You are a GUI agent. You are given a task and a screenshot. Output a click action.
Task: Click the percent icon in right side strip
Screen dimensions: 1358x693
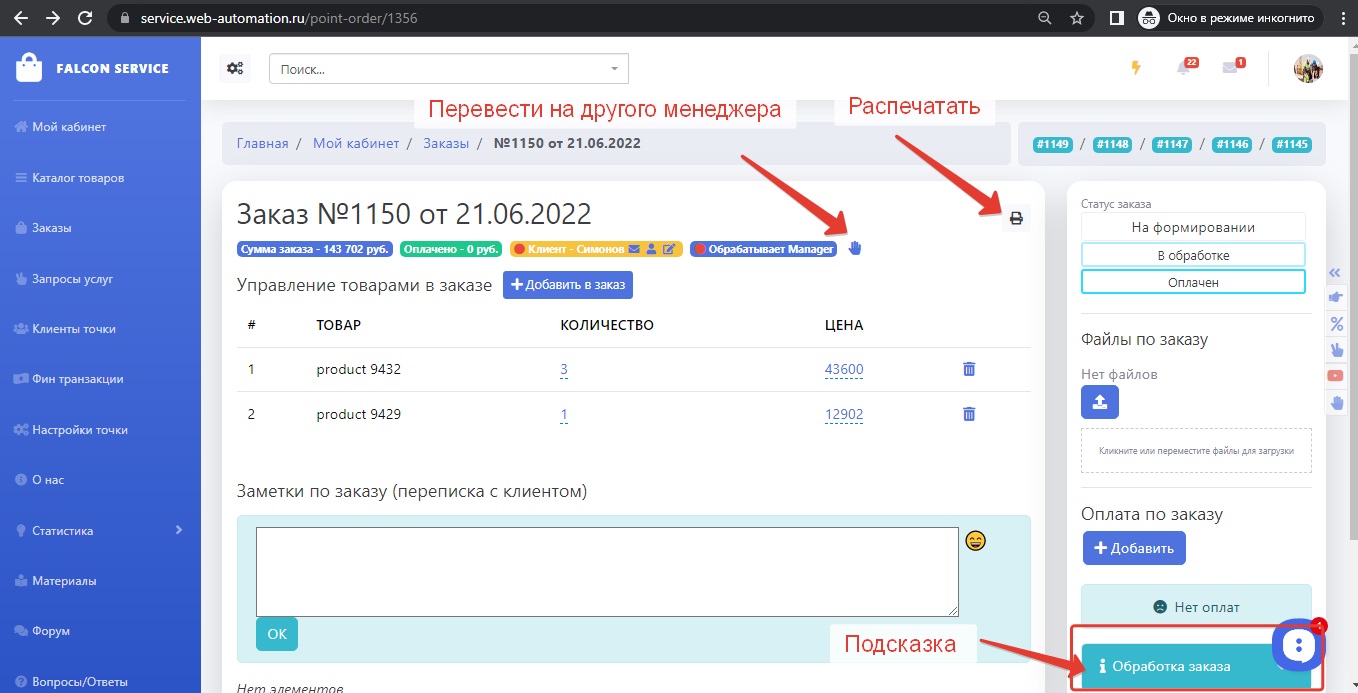1336,324
